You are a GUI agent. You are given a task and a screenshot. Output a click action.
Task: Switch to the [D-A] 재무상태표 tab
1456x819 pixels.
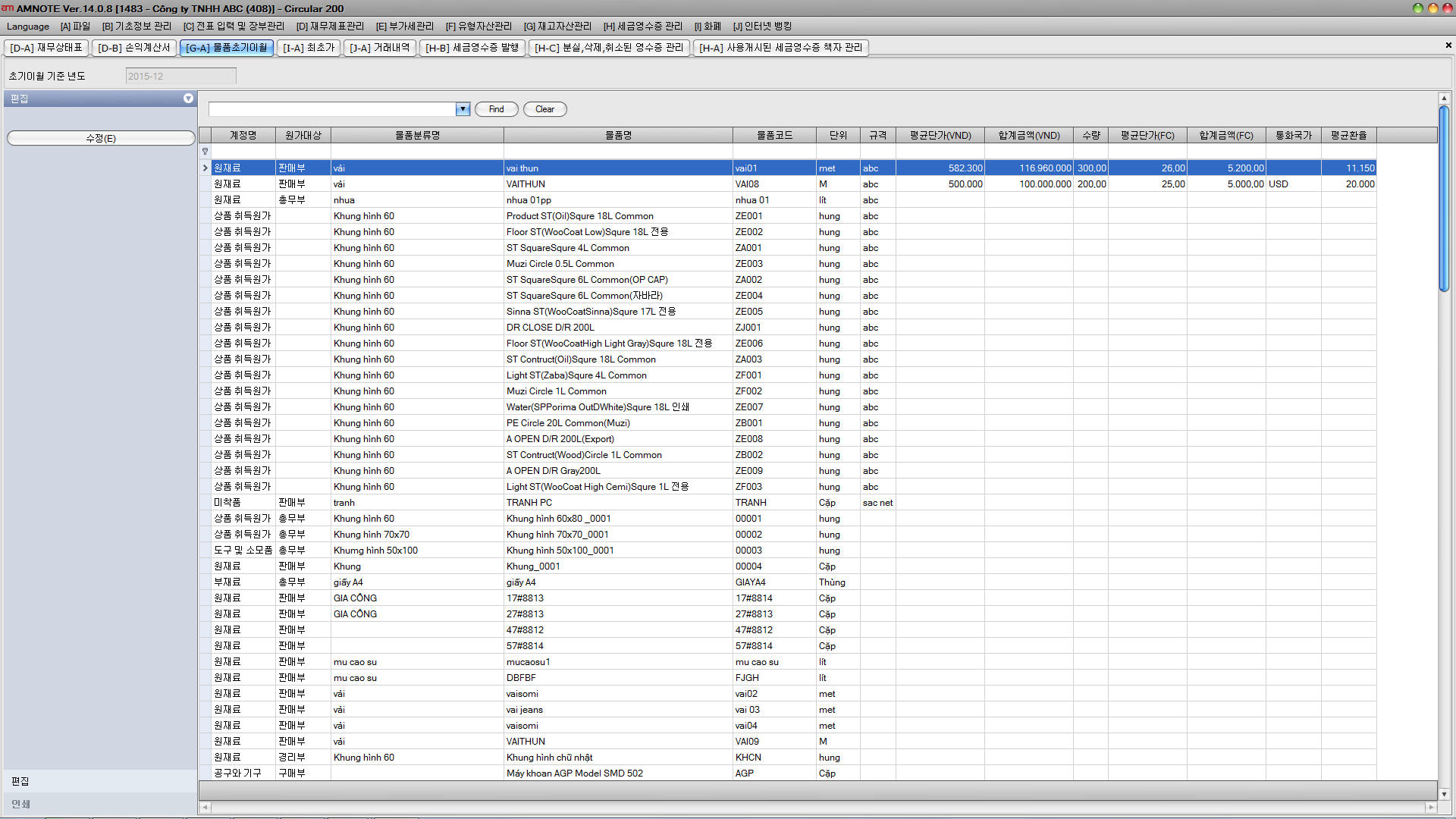coord(46,48)
